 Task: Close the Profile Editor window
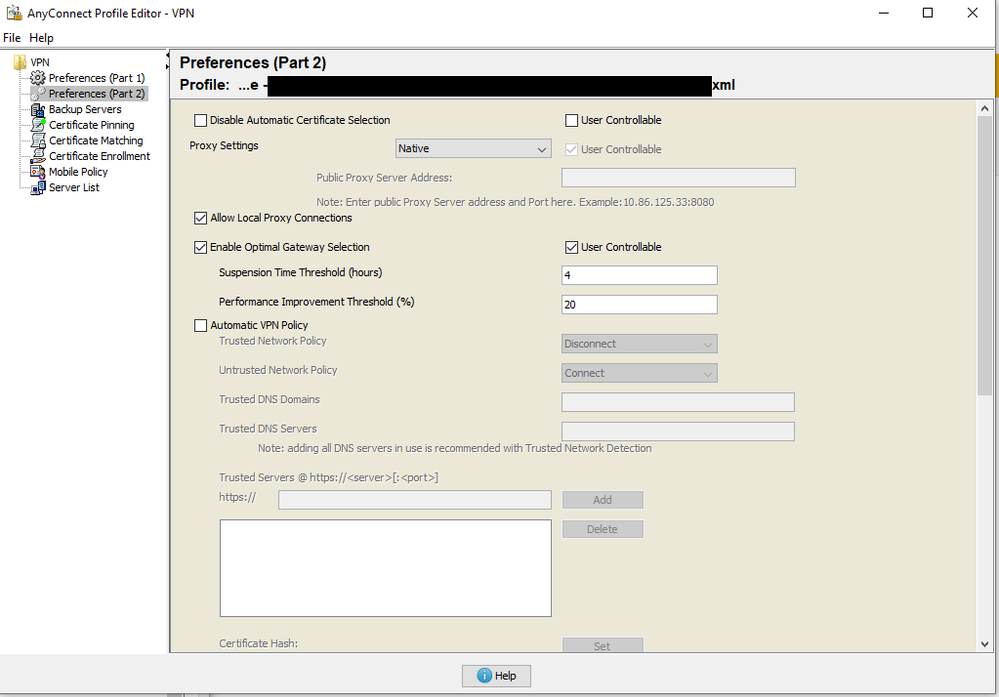[972, 13]
